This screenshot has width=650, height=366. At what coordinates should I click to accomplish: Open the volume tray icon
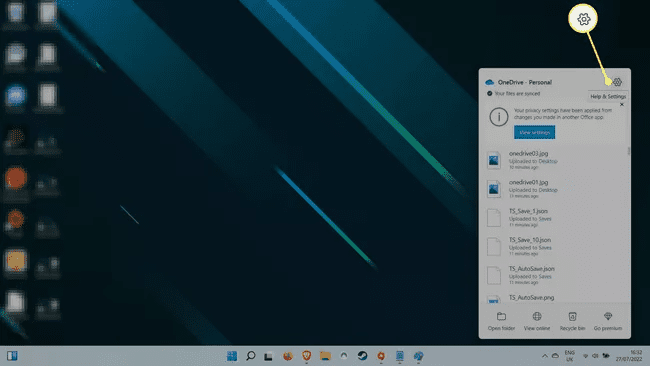click(x=595, y=356)
